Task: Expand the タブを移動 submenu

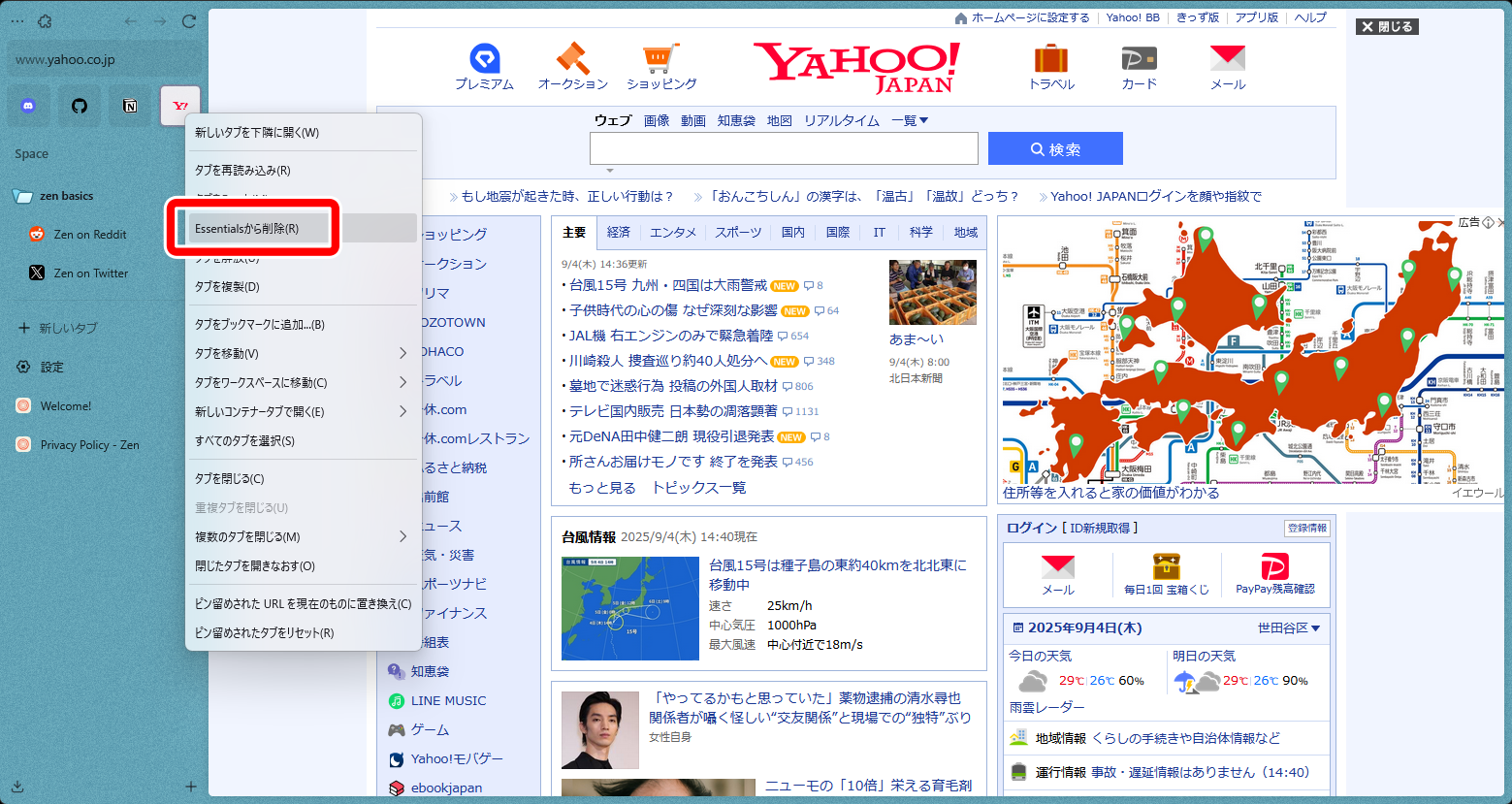Action: (304, 354)
